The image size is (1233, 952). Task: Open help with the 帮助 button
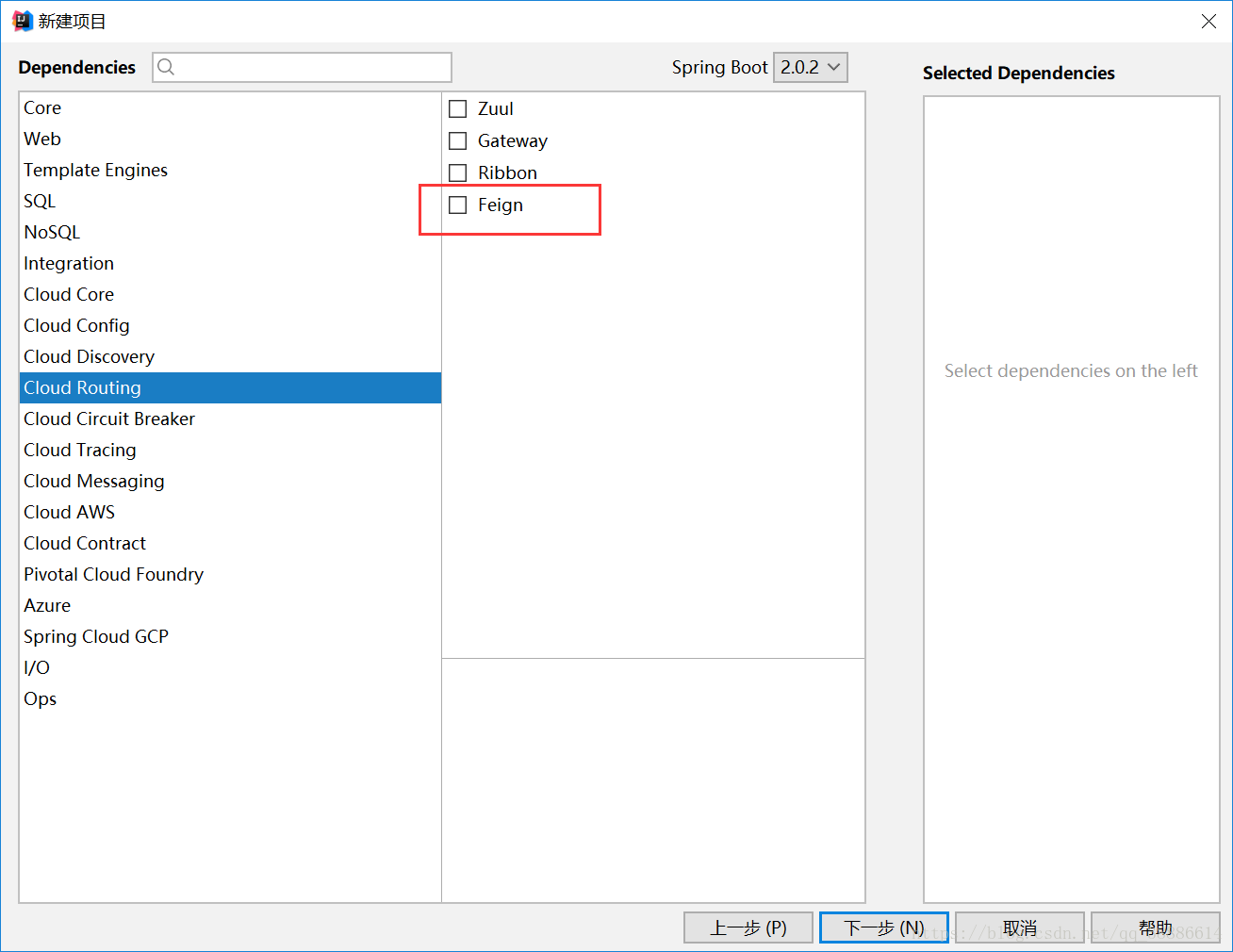(x=1156, y=927)
